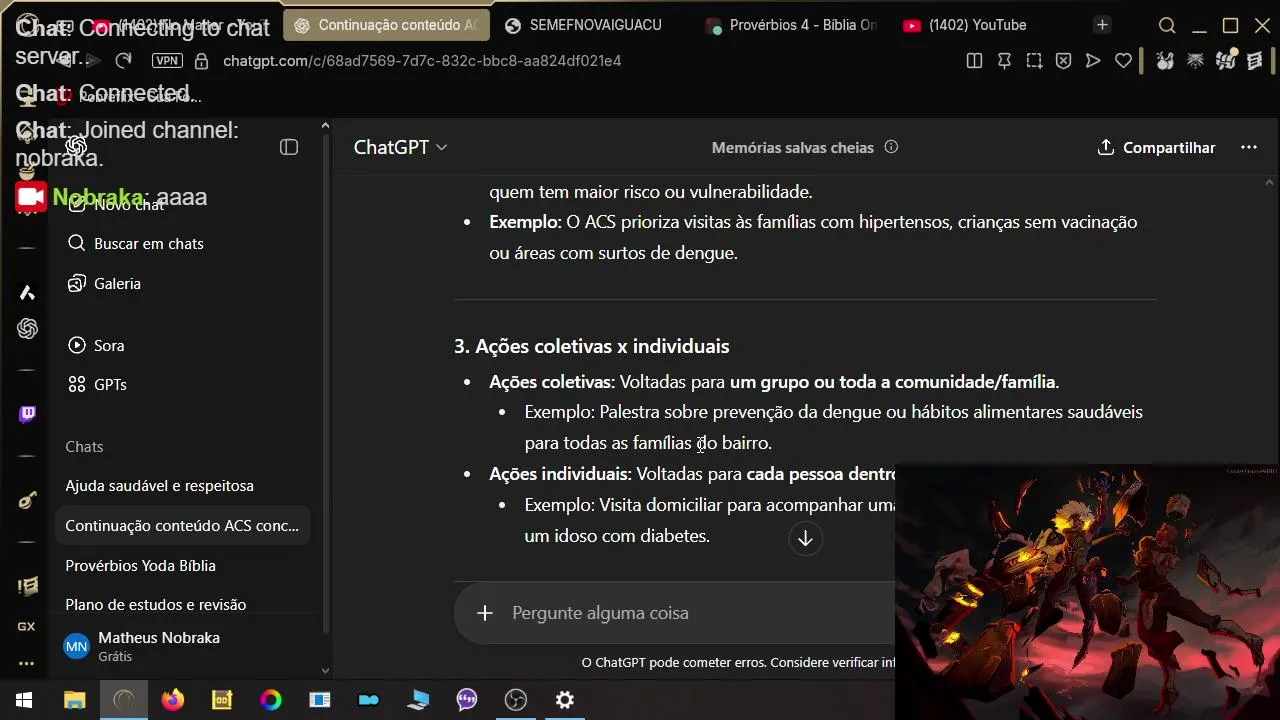Screen dimensions: 1280x720
Task: Open Opera GX taskbar button
Action: [x=124, y=700]
